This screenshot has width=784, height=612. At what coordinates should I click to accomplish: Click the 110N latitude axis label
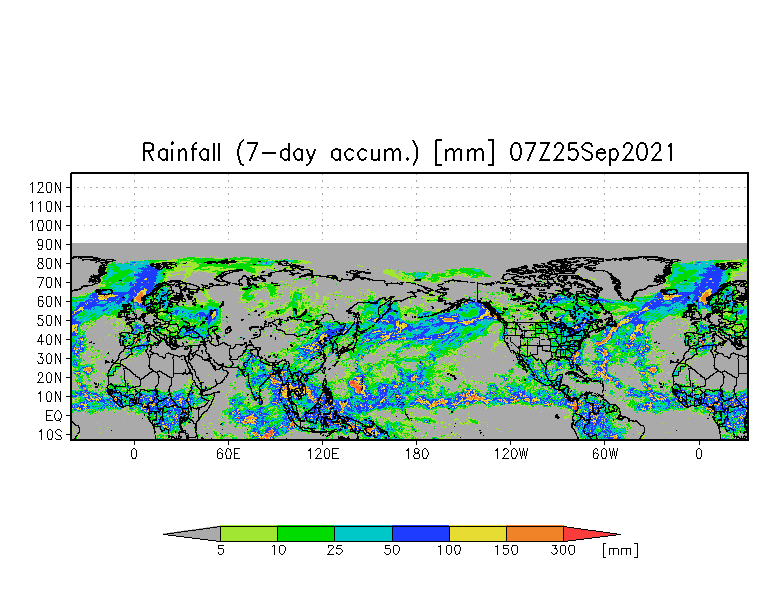46,207
